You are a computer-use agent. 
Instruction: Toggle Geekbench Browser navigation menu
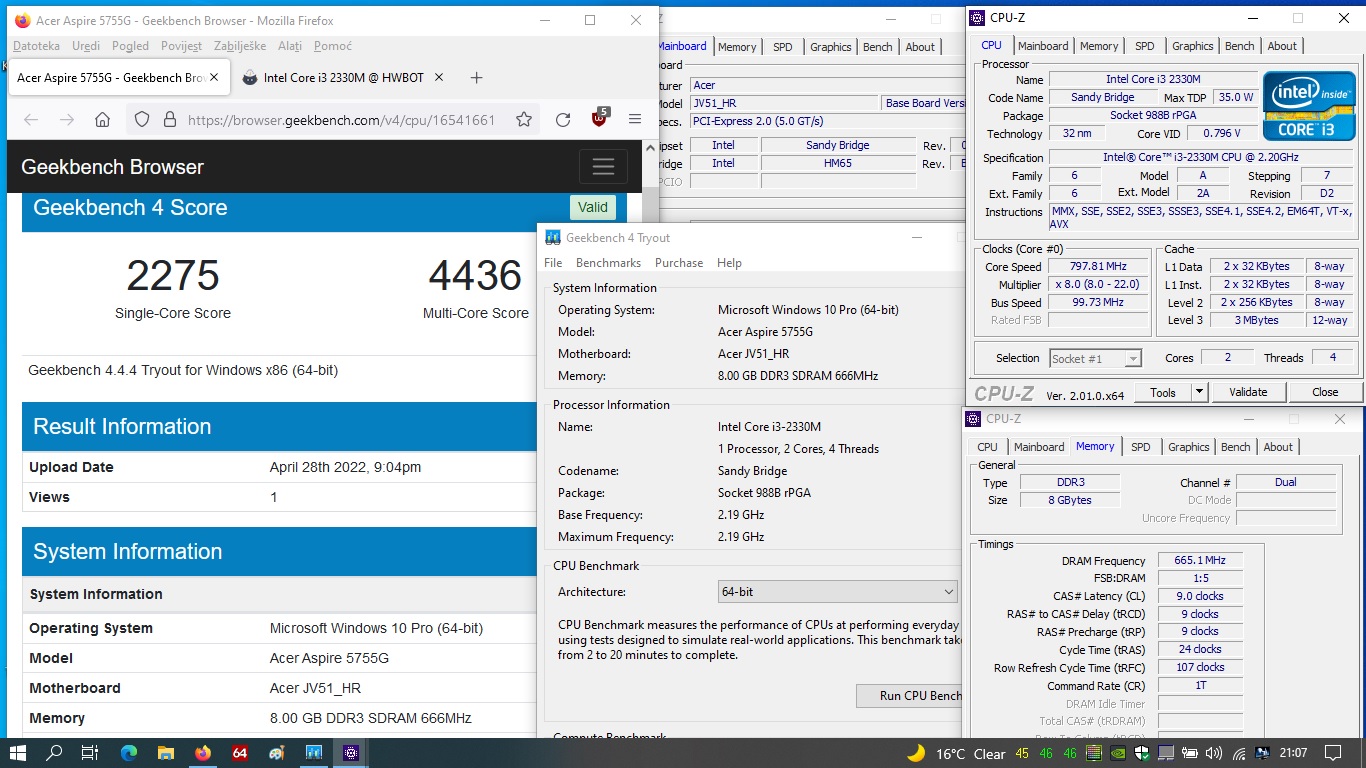click(603, 167)
